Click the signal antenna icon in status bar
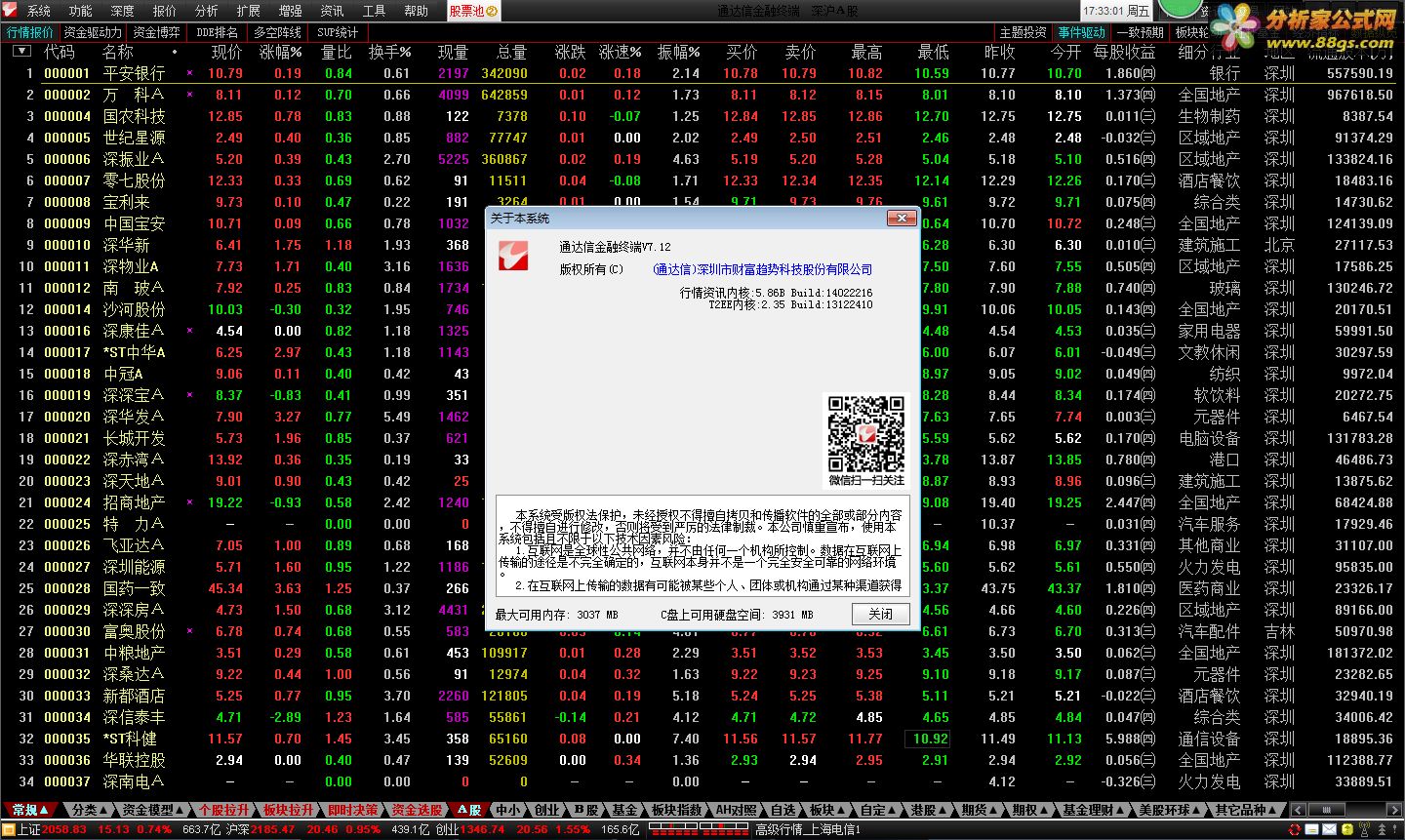 (x=1363, y=829)
